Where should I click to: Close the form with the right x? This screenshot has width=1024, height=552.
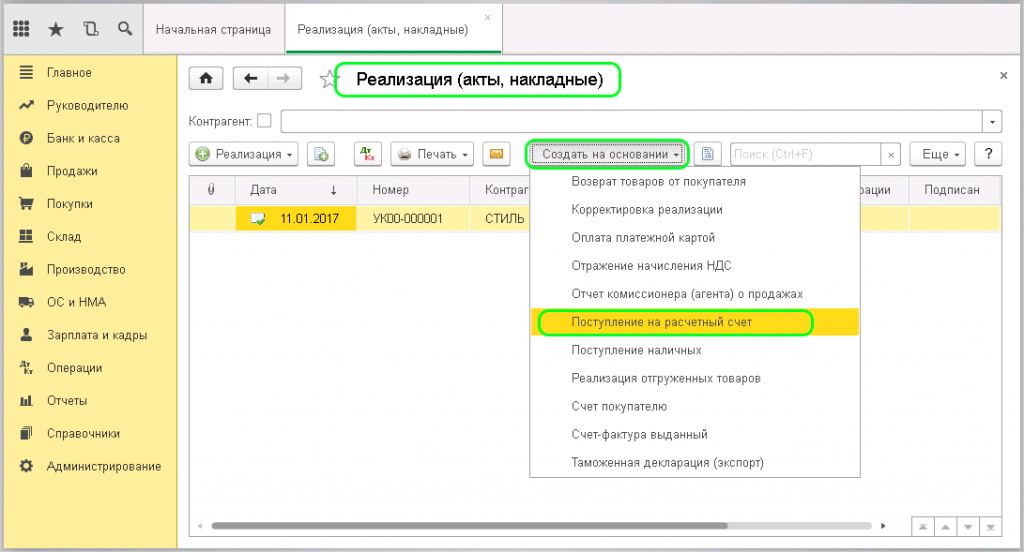point(1003,76)
